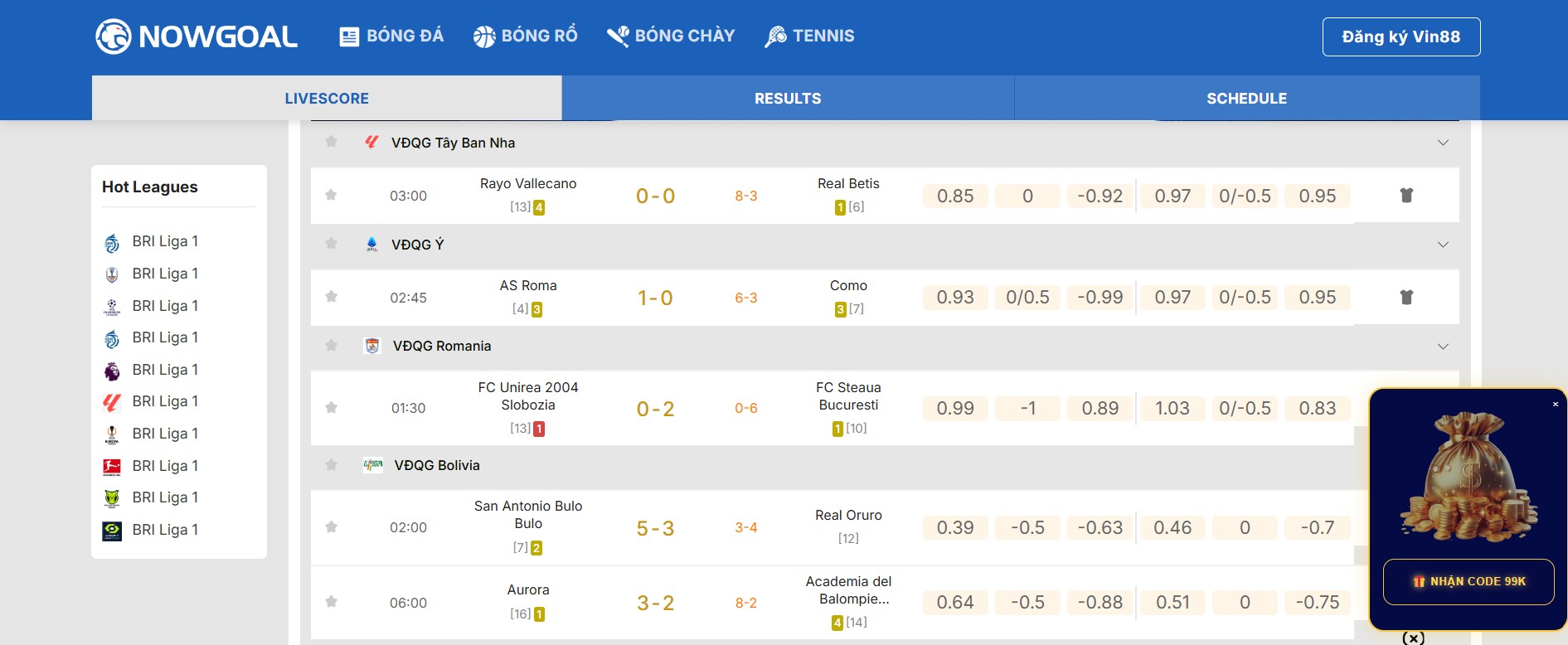Open the SCHEDULE tab
Image resolution: width=1568 pixels, height=645 pixels.
point(1246,99)
